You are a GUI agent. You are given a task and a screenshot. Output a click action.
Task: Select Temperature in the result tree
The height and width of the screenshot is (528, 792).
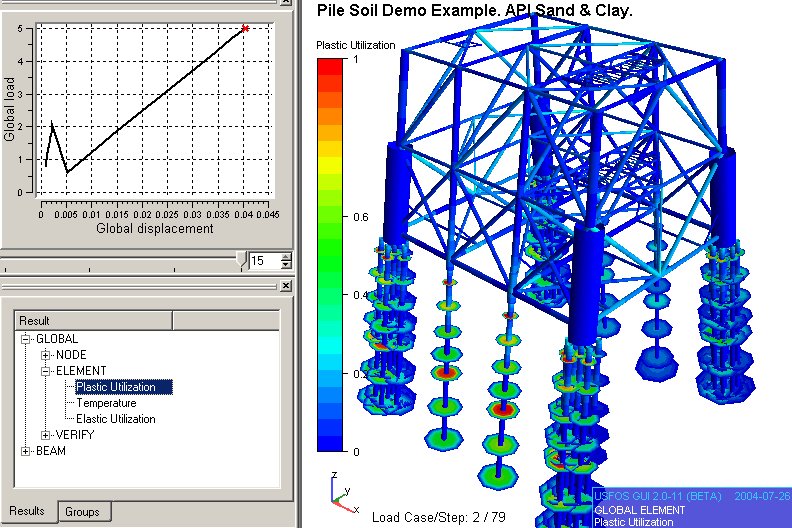click(106, 403)
